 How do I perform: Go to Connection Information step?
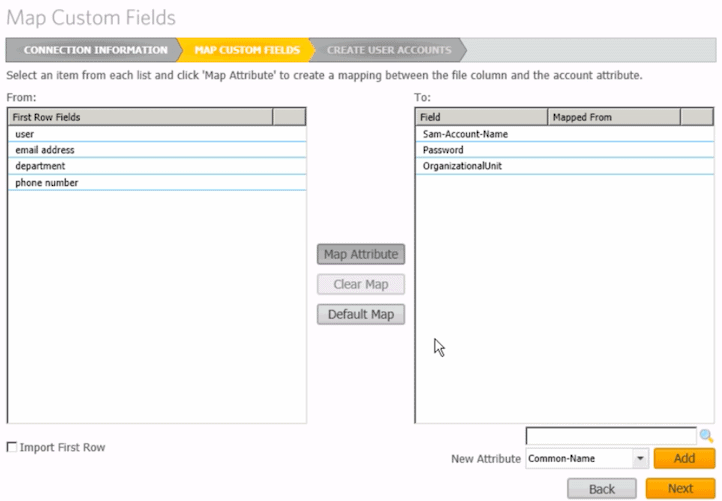click(95, 50)
